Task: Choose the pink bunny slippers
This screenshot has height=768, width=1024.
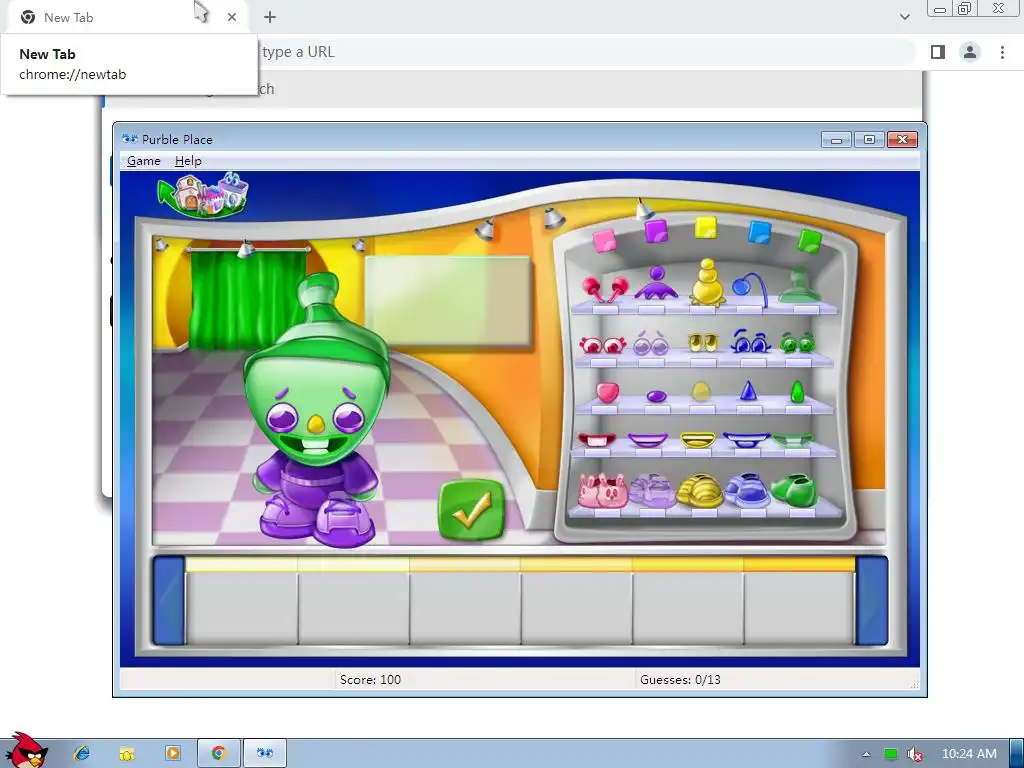Action: 602,491
